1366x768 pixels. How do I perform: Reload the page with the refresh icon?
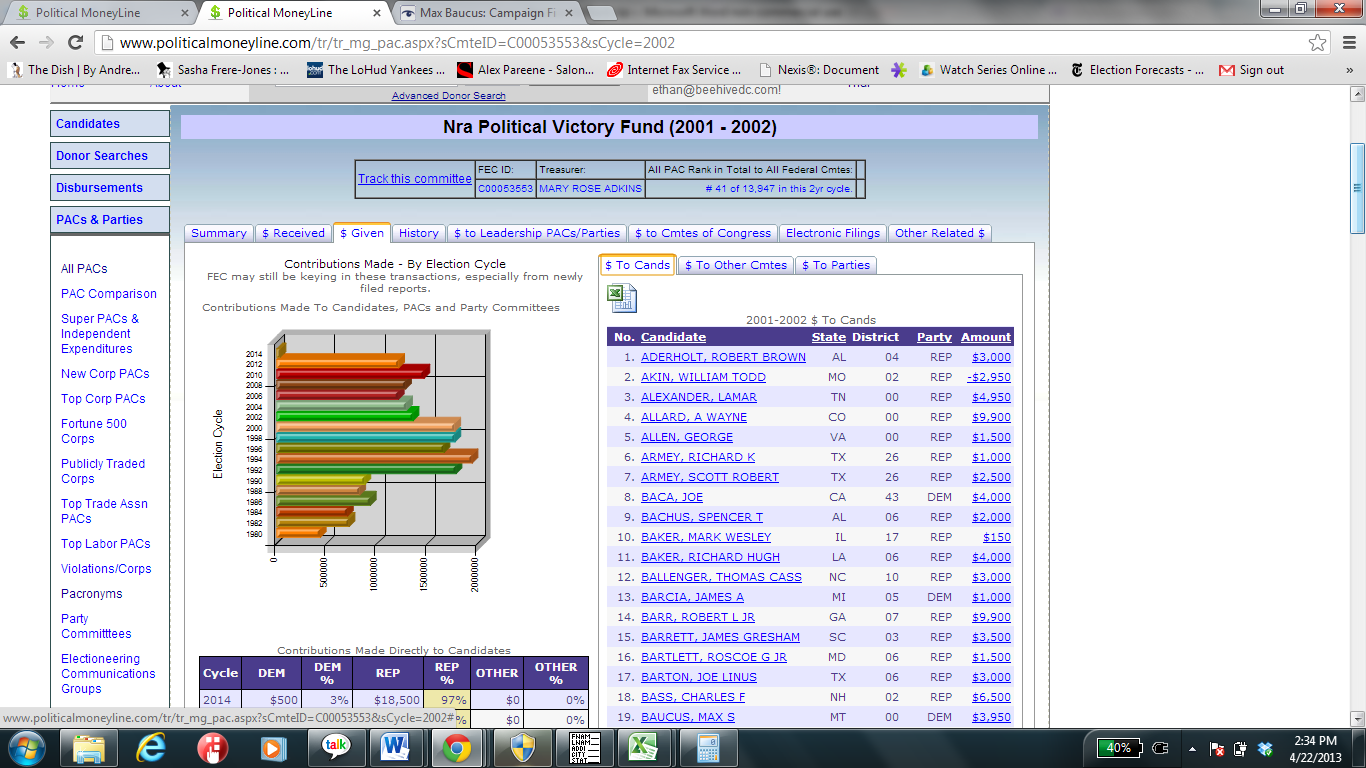coord(75,43)
